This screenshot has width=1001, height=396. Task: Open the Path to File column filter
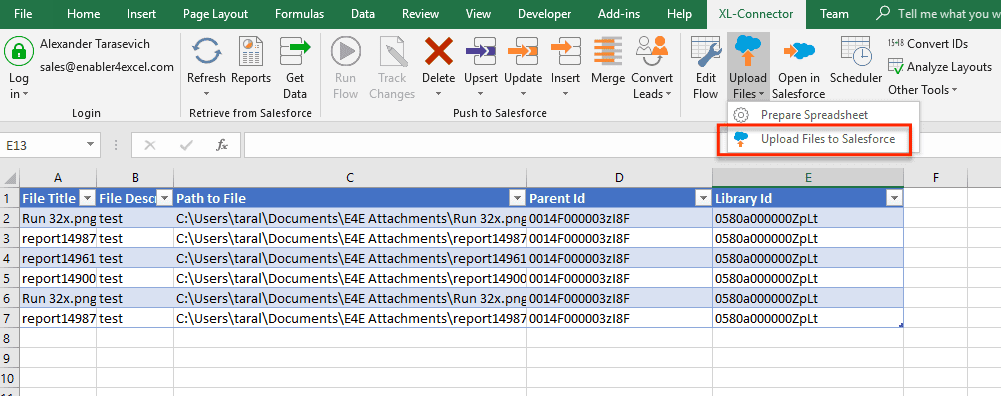coord(516,199)
